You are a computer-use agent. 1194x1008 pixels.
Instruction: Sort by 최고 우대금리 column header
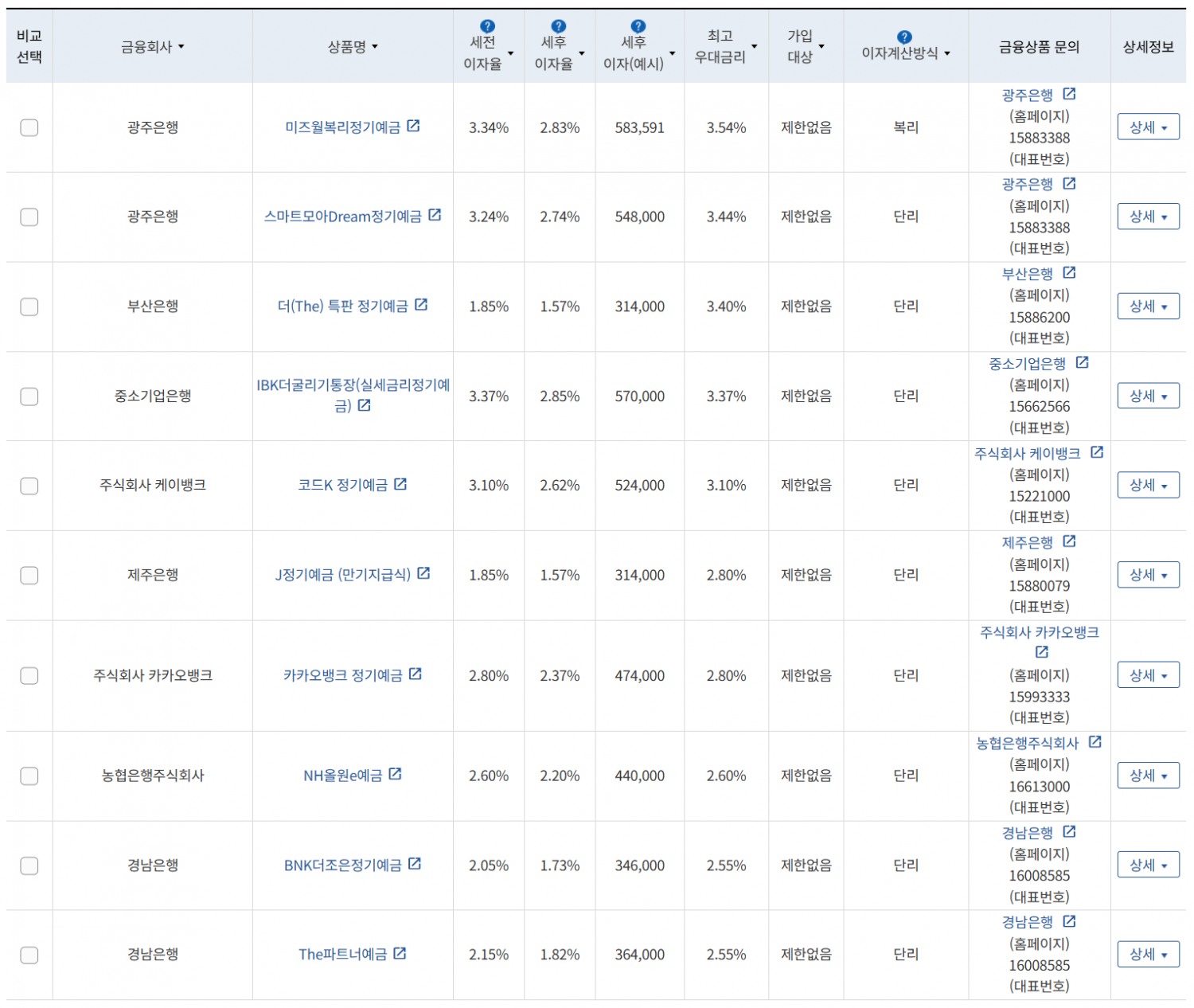[x=726, y=46]
